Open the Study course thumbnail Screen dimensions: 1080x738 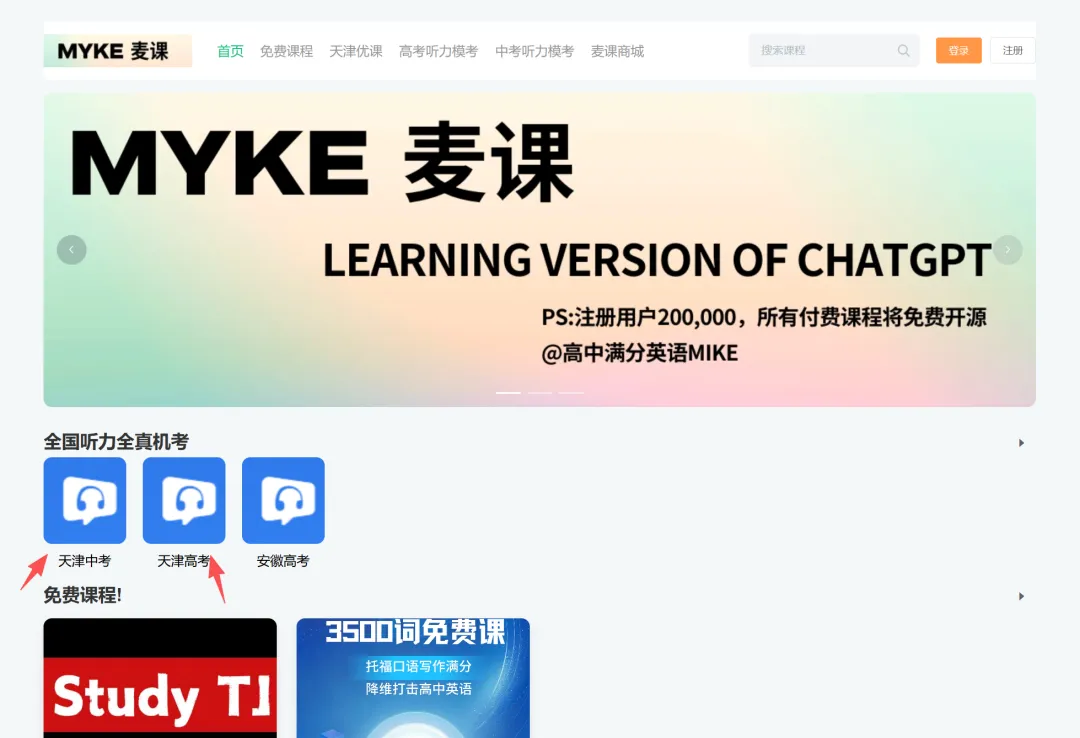tap(160, 678)
